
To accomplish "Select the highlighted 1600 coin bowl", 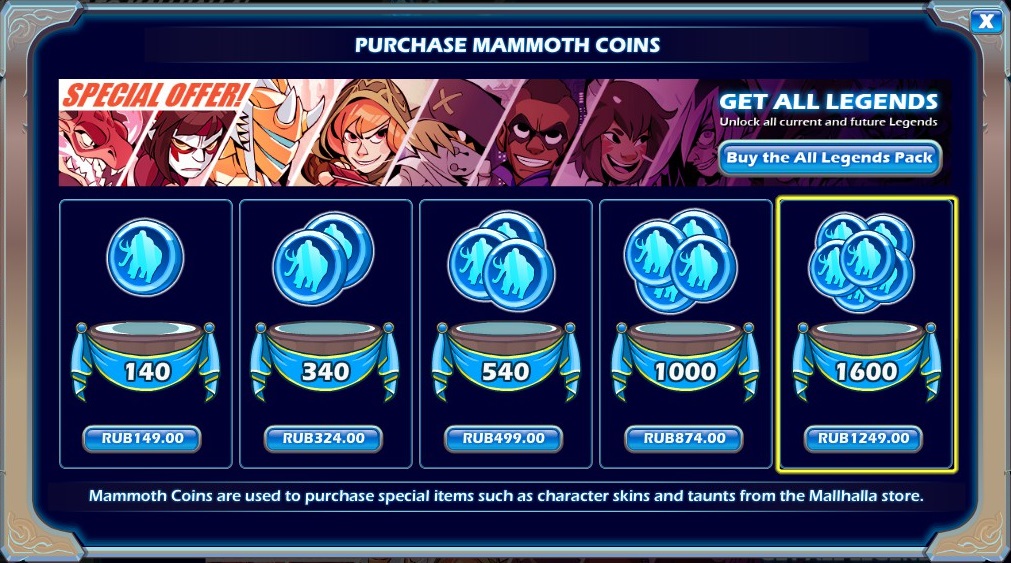I will point(867,360).
